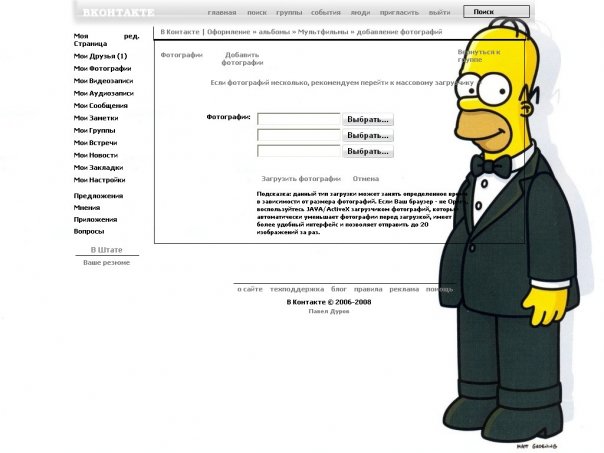
Task: Switch to the Фотографии tab
Action: 181,55
